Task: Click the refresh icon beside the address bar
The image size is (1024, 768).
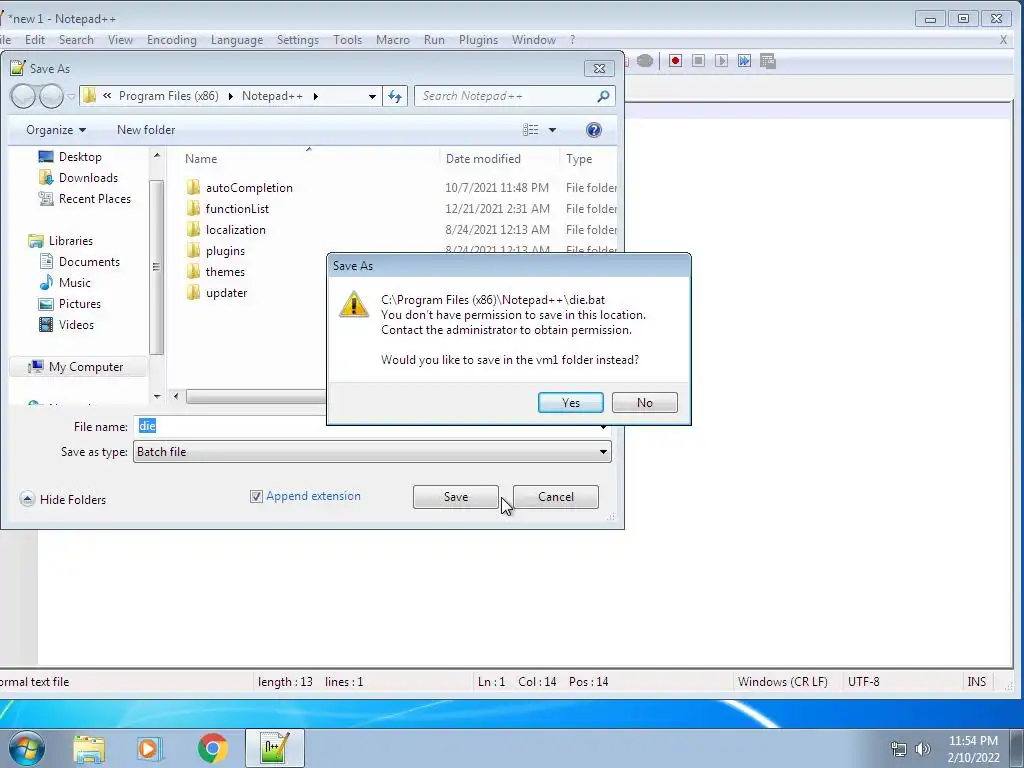Action: click(395, 96)
